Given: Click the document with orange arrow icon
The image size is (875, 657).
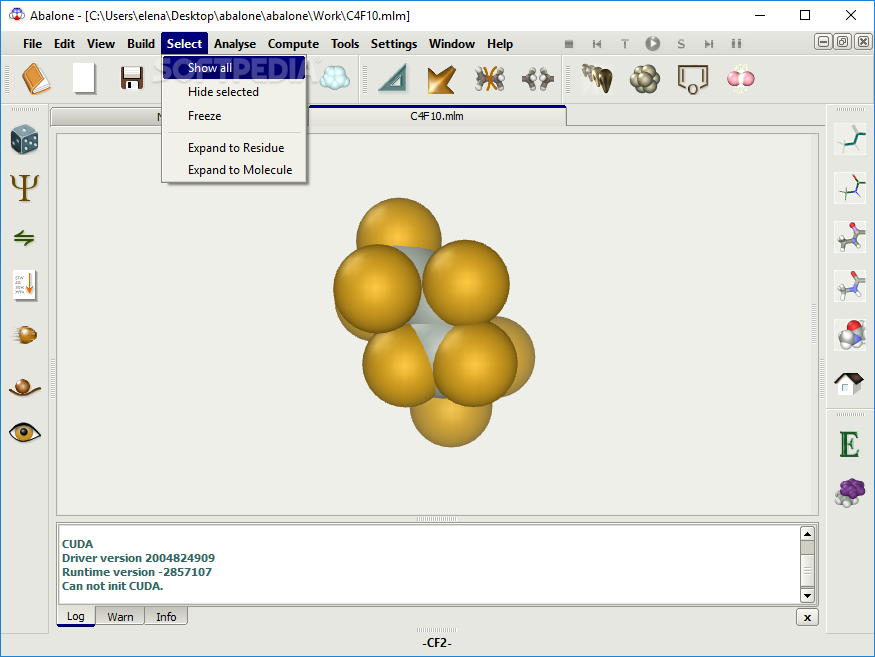Looking at the screenshot, I should (x=25, y=286).
